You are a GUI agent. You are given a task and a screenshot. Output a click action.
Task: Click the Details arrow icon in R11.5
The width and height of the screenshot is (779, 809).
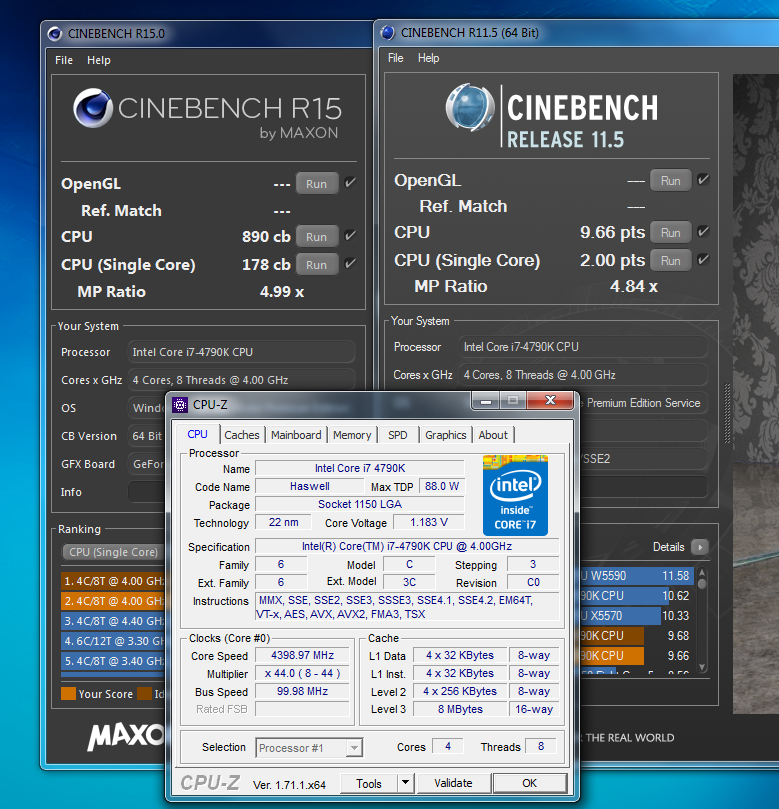(700, 547)
